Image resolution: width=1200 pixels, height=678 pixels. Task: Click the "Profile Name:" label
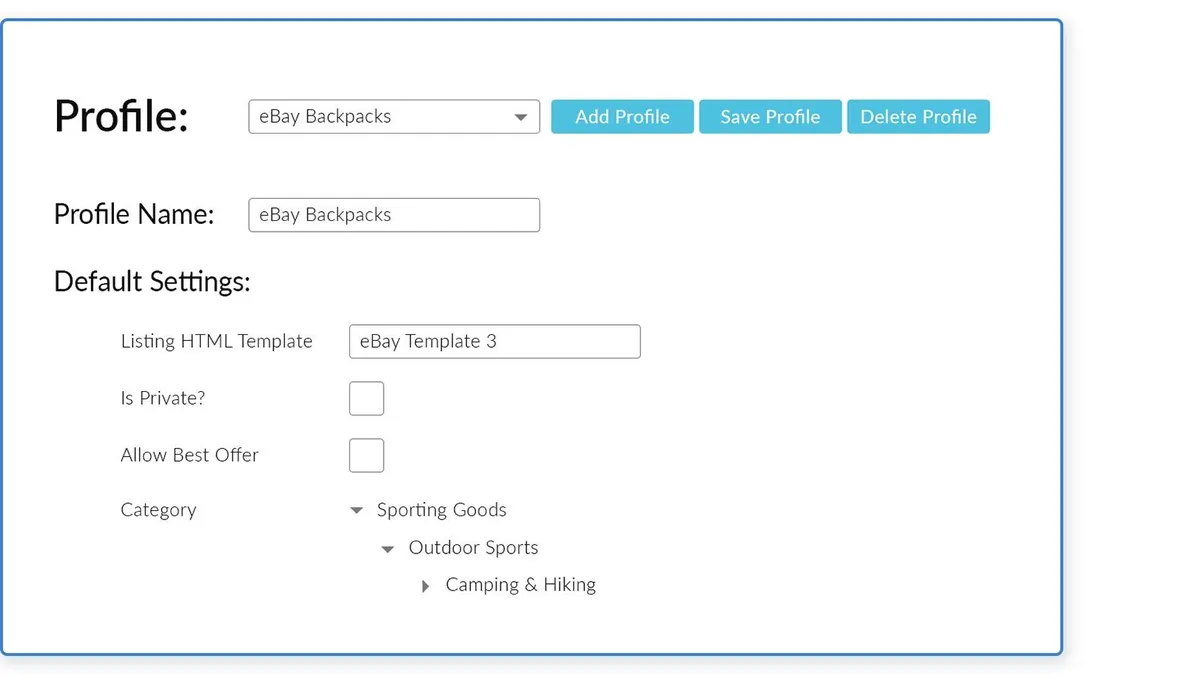pos(134,214)
